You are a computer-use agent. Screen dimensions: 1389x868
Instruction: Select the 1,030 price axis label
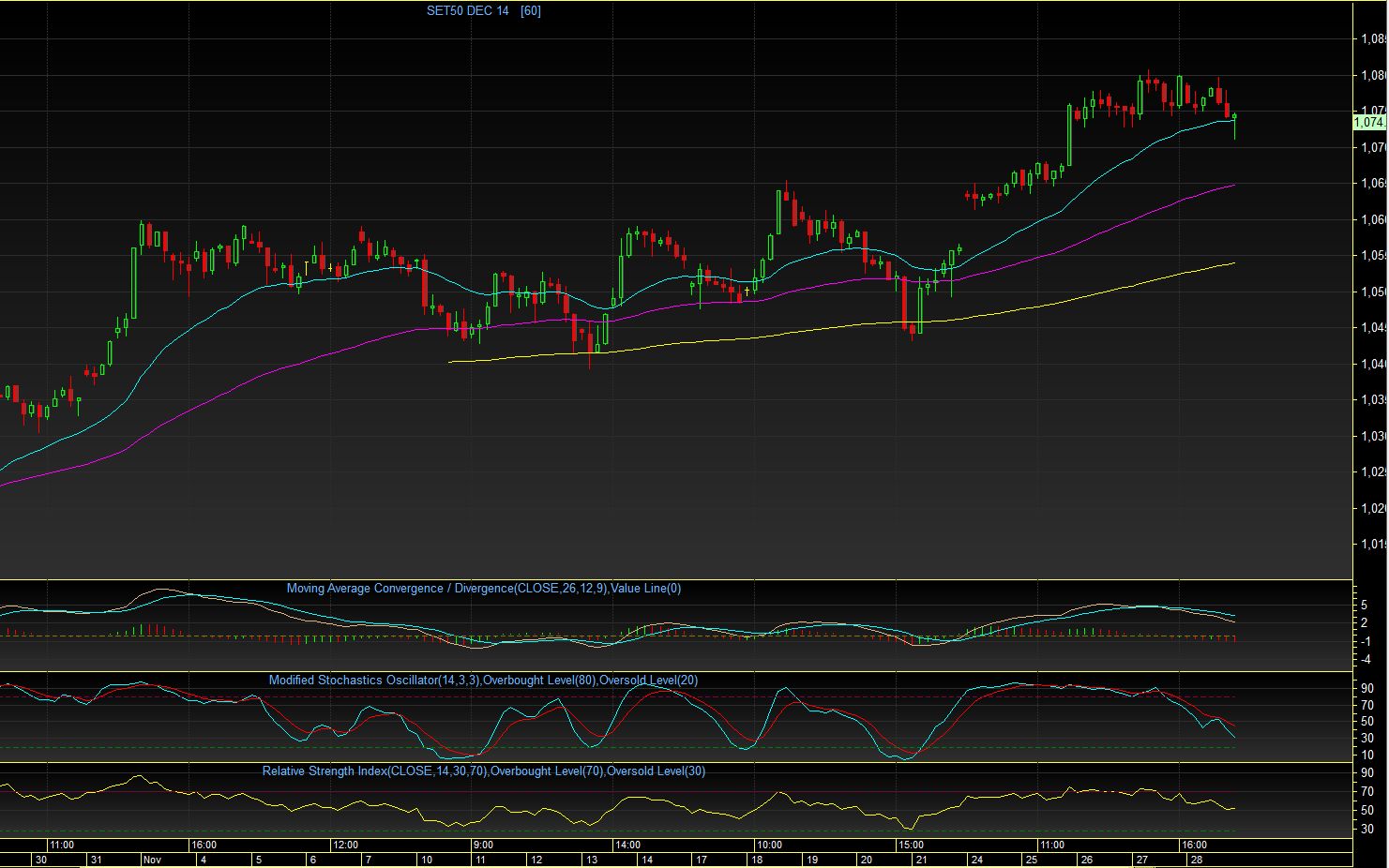pos(1373,437)
